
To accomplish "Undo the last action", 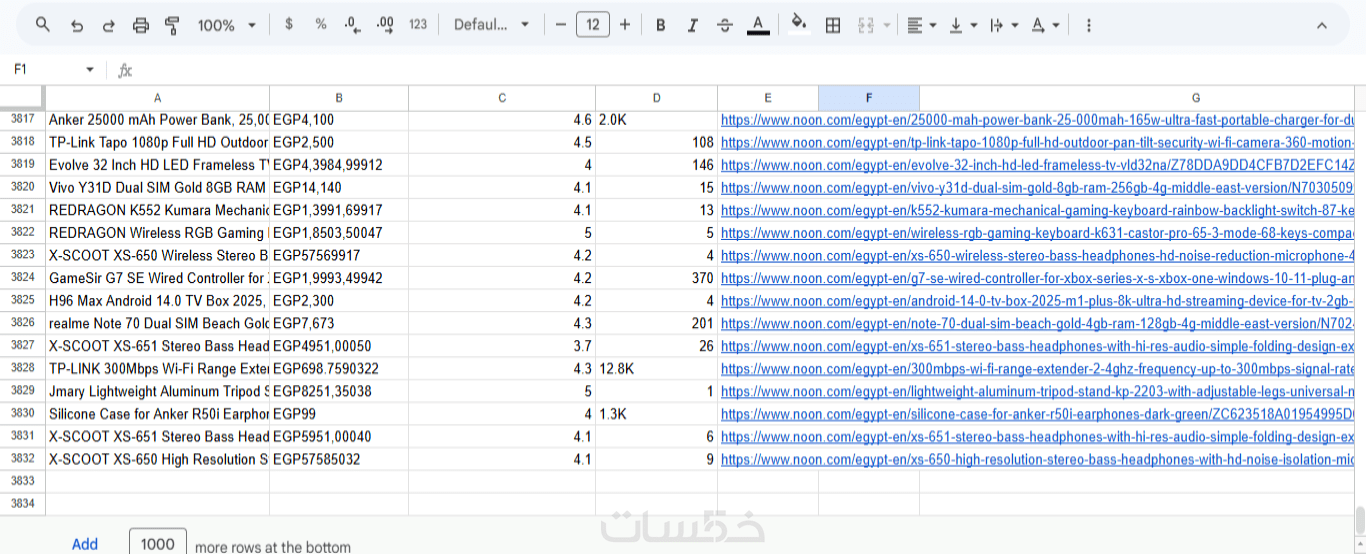I will (x=76, y=25).
